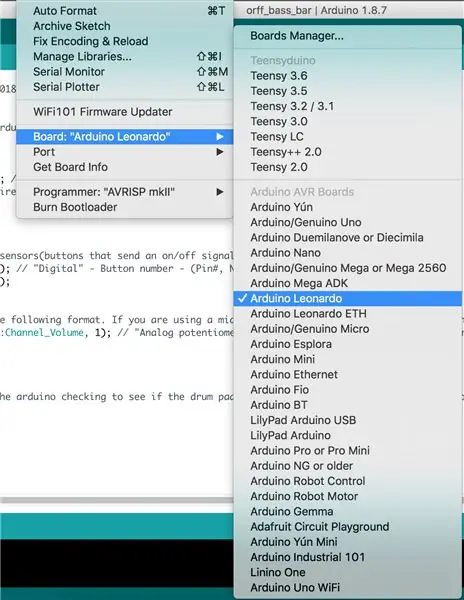Select Adafruit Circuit Playground board
464x600 pixels.
point(348,527)
